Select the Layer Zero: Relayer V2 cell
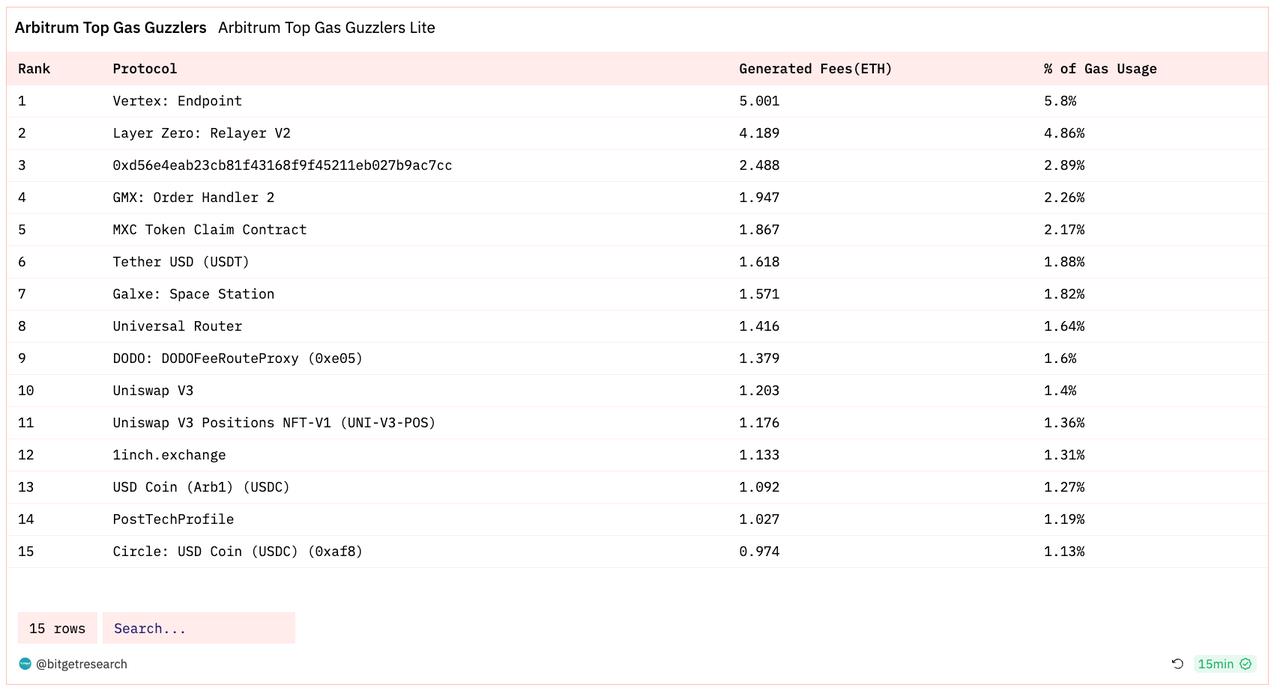 point(202,133)
